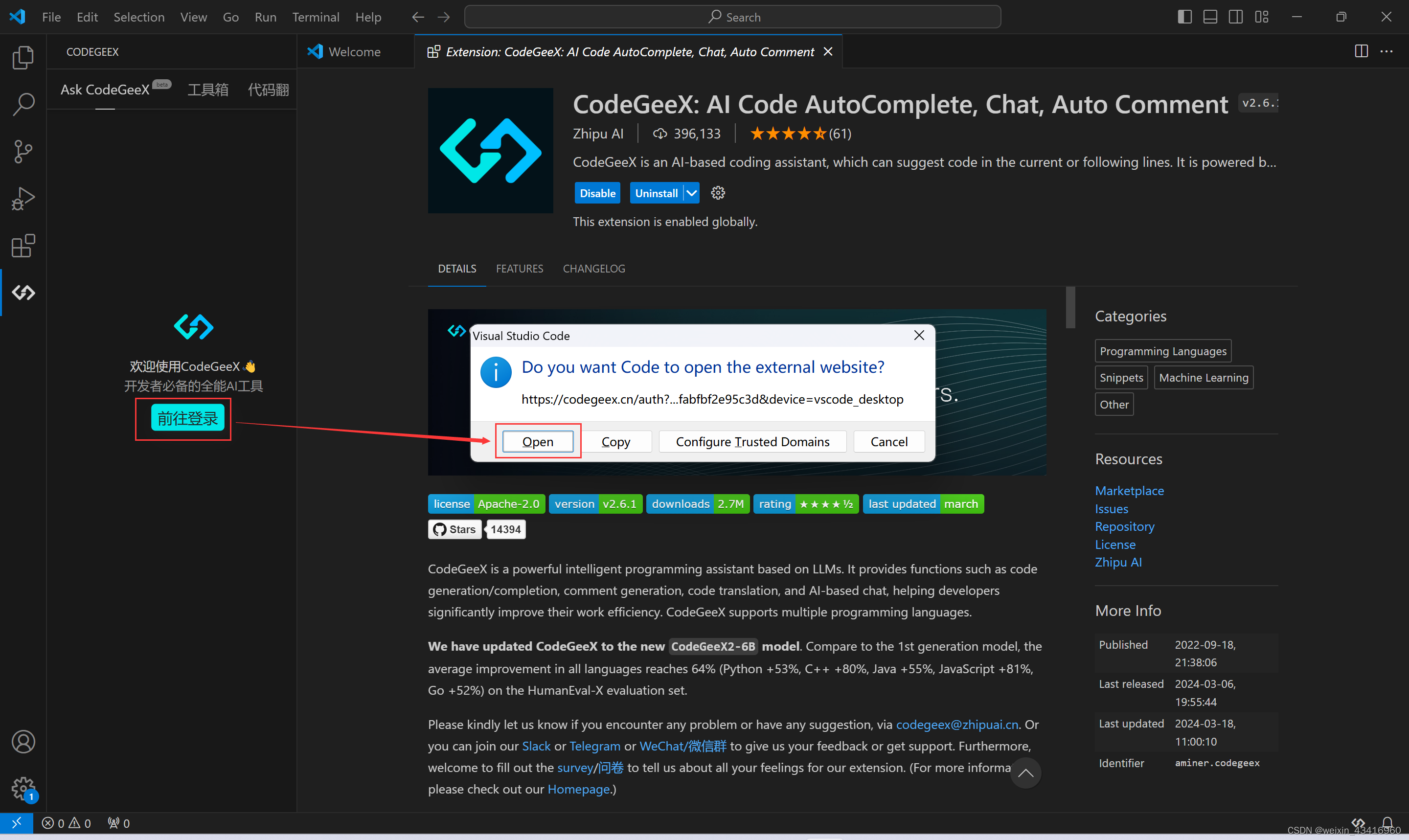This screenshot has width=1409, height=840.
Task: Click Copy in the dialog
Action: [615, 441]
